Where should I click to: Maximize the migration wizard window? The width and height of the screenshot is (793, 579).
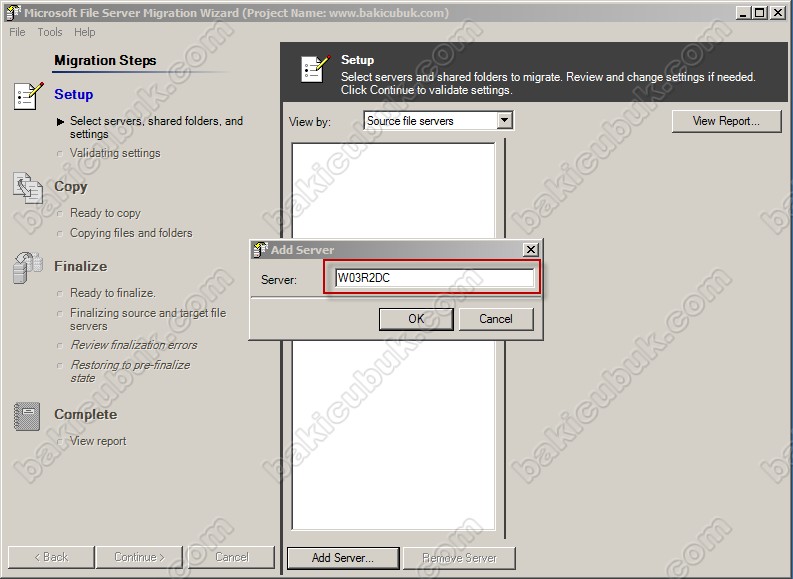tap(760, 13)
